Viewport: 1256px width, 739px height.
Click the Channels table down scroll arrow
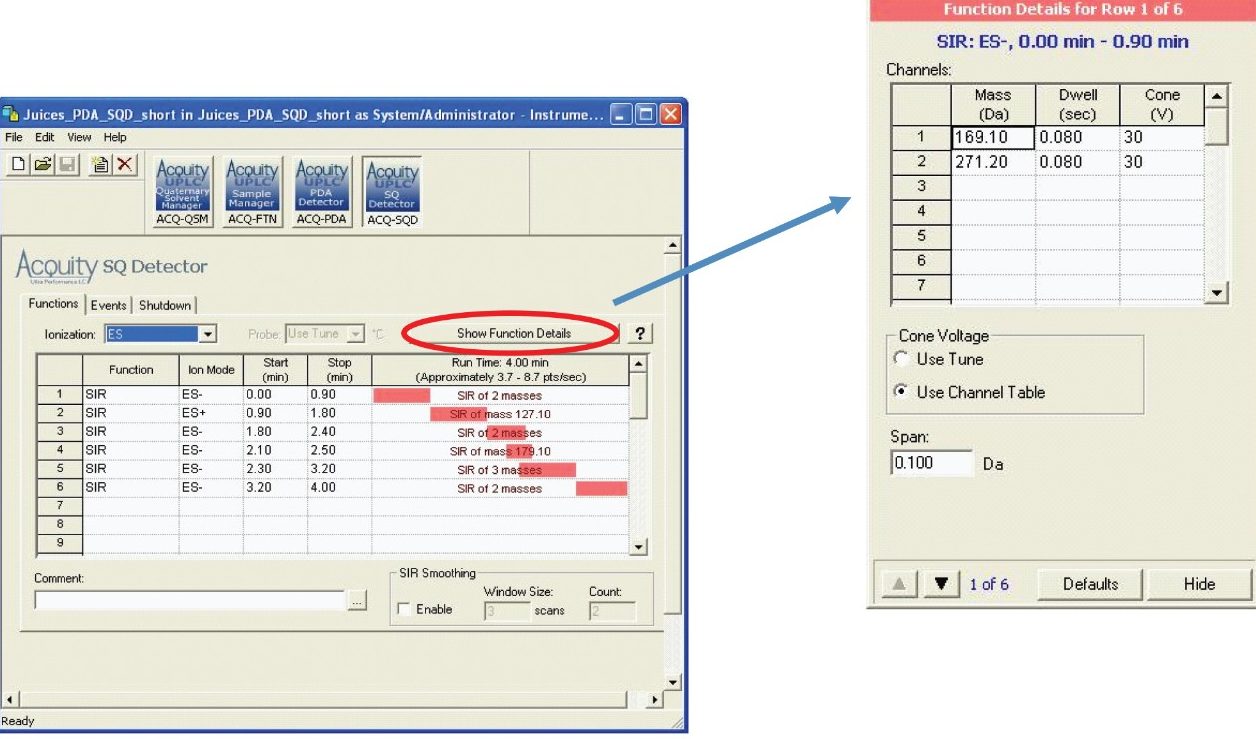click(1215, 292)
